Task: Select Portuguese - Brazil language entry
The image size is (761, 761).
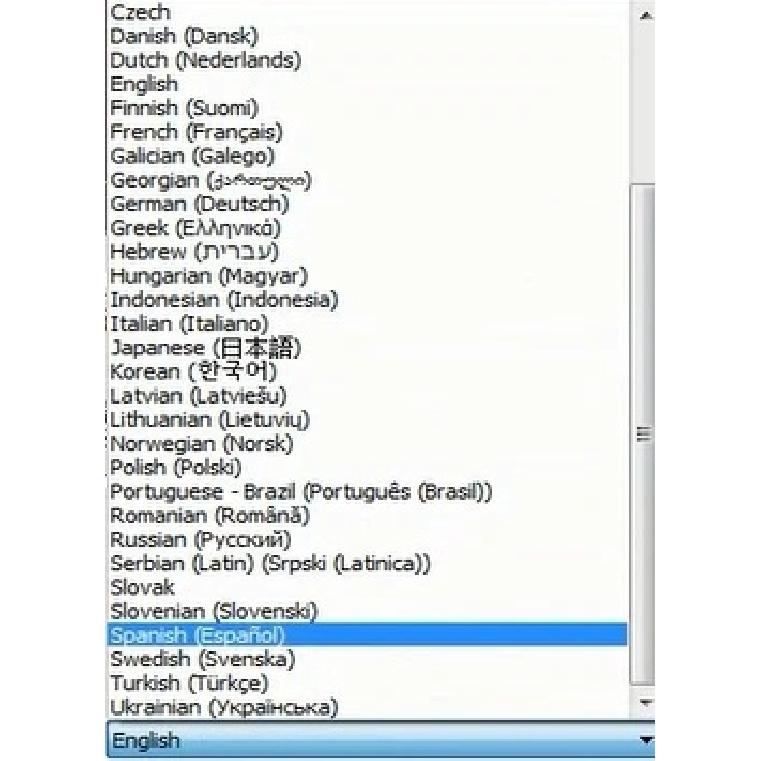Action: pos(367,492)
